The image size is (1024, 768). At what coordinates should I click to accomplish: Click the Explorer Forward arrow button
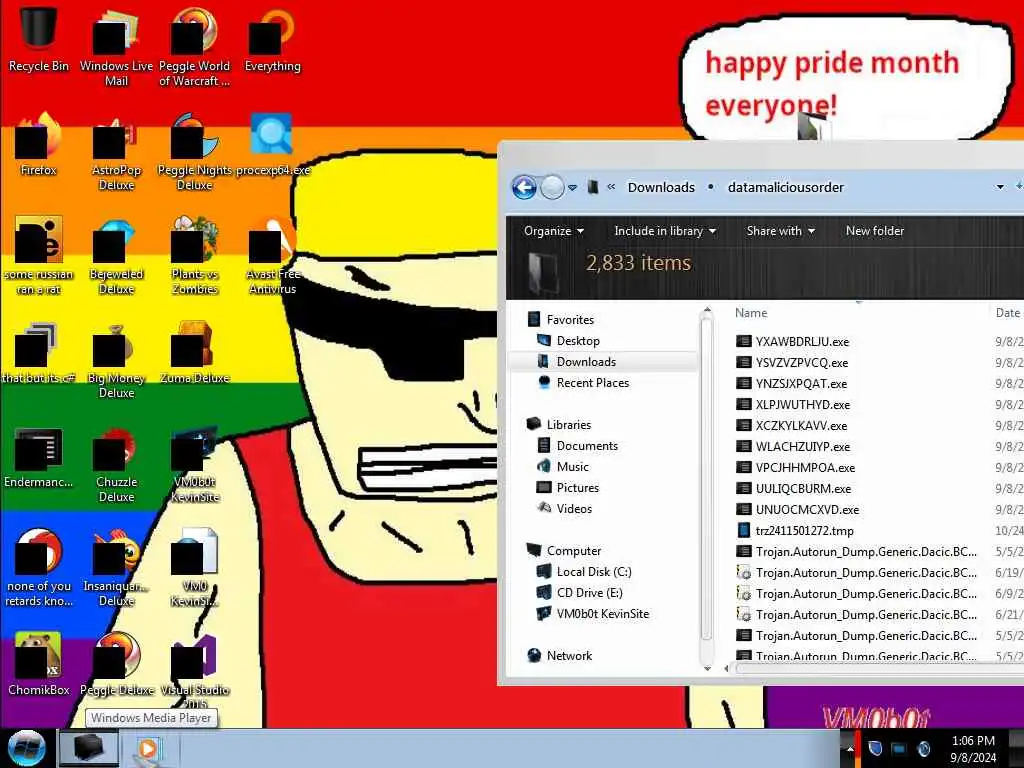(552, 187)
